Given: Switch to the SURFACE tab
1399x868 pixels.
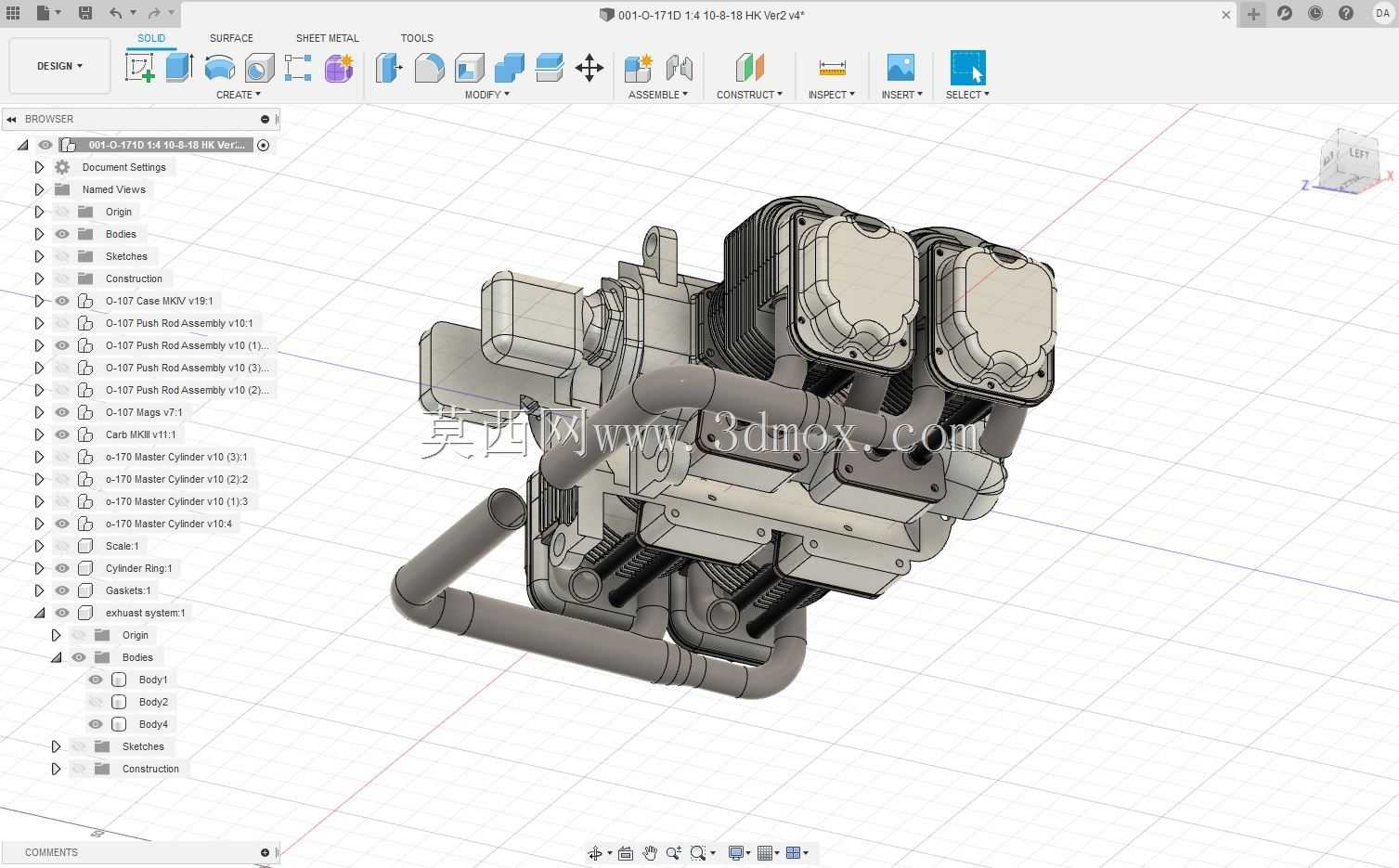Looking at the screenshot, I should pos(231,38).
